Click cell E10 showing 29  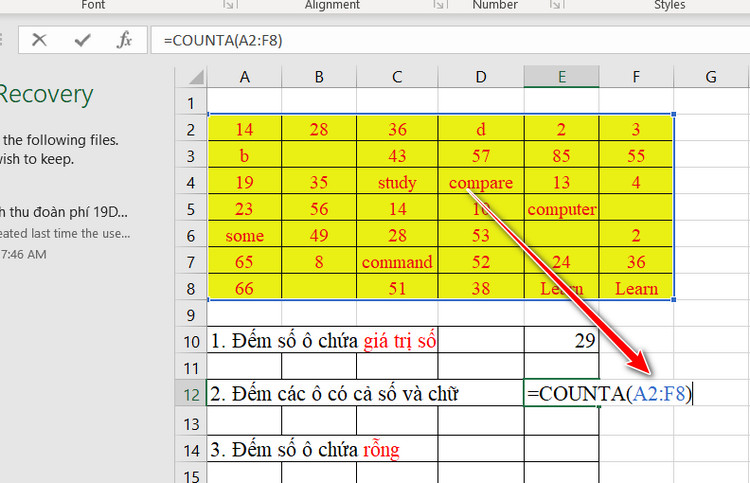coord(561,340)
